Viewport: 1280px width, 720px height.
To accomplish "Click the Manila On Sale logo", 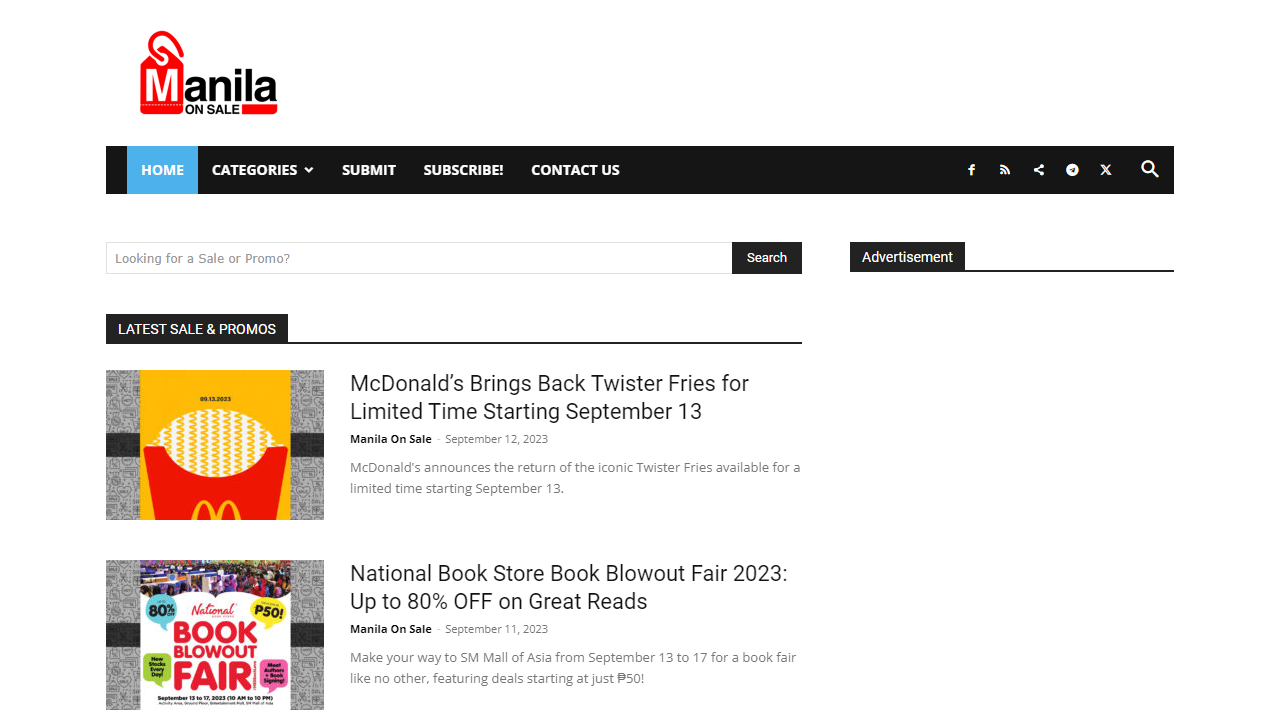I will point(209,74).
